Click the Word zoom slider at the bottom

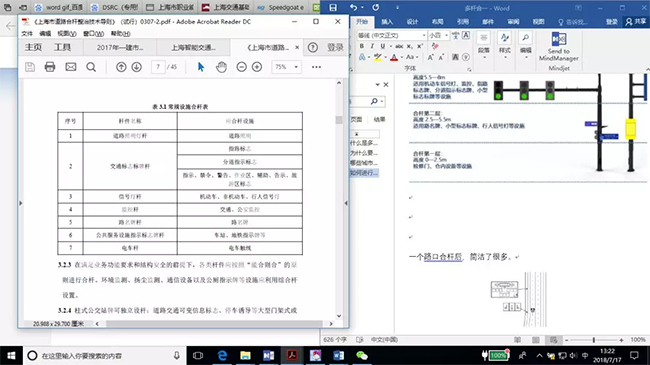pyautogui.click(x=594, y=340)
